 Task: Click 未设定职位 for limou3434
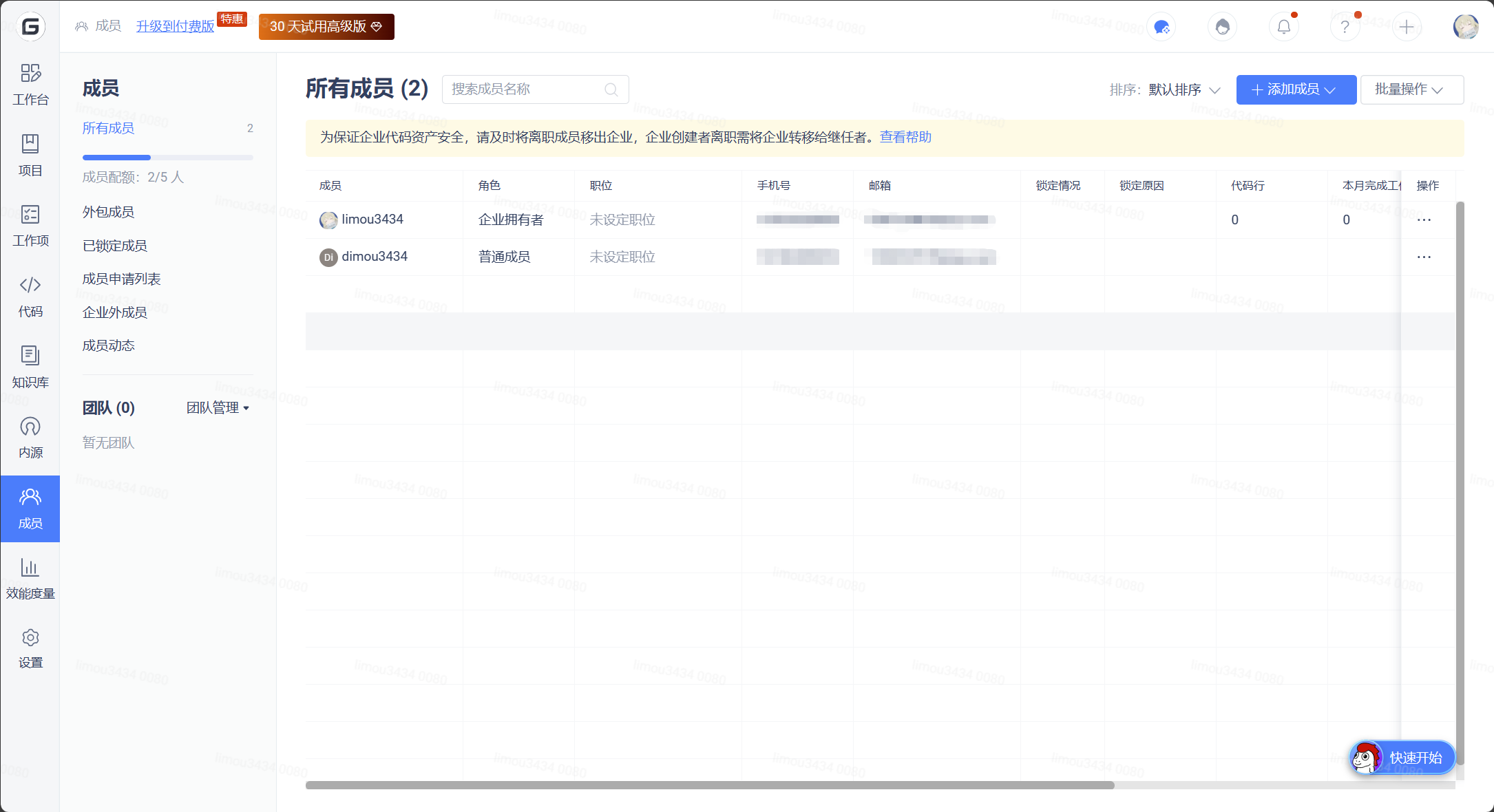622,220
